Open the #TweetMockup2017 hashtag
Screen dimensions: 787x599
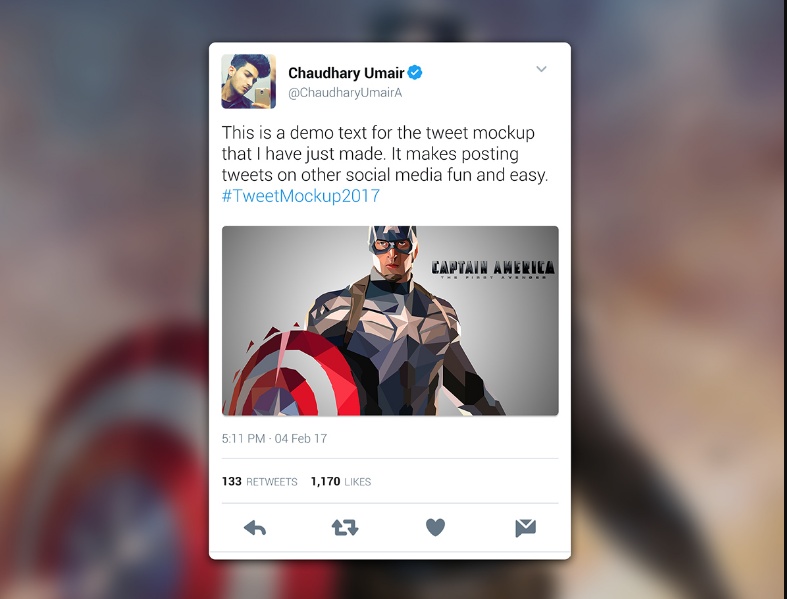point(301,196)
